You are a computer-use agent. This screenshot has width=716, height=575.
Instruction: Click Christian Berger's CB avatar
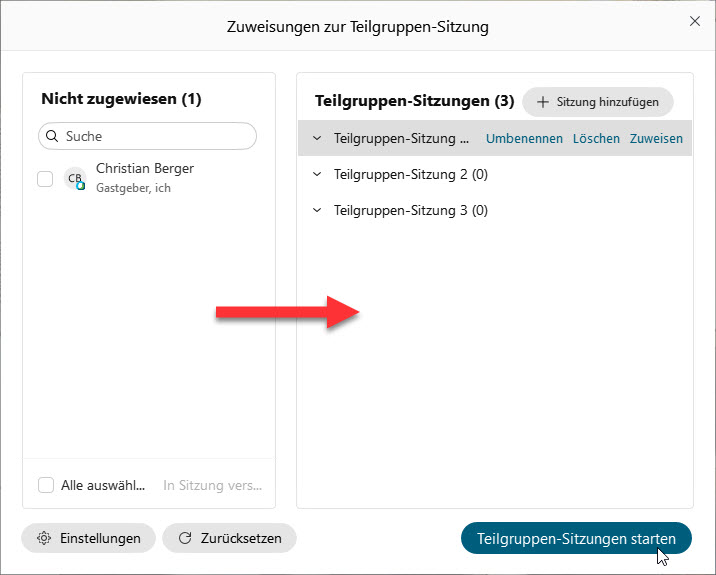(x=75, y=179)
